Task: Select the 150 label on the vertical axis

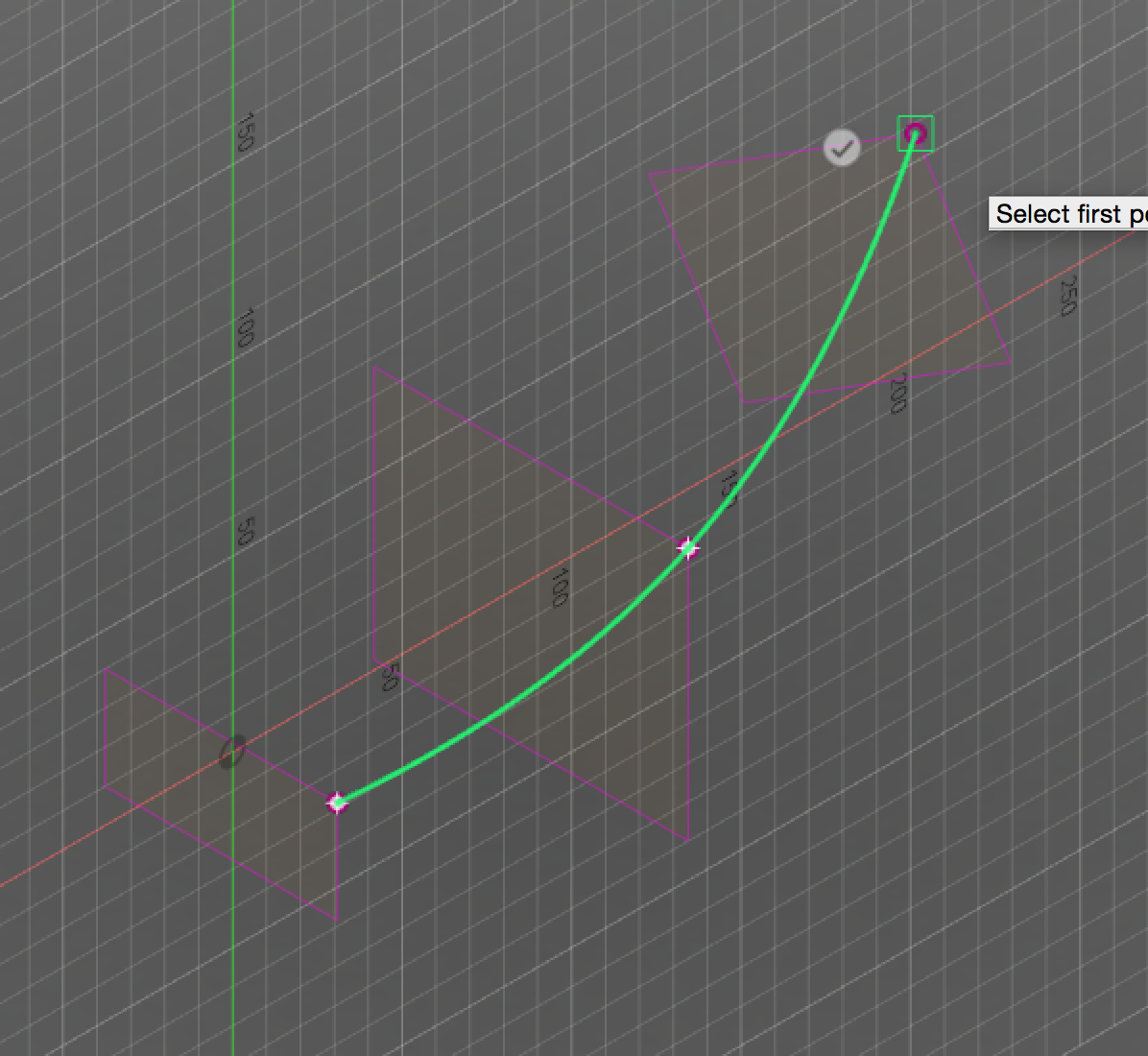Action: pos(243,134)
